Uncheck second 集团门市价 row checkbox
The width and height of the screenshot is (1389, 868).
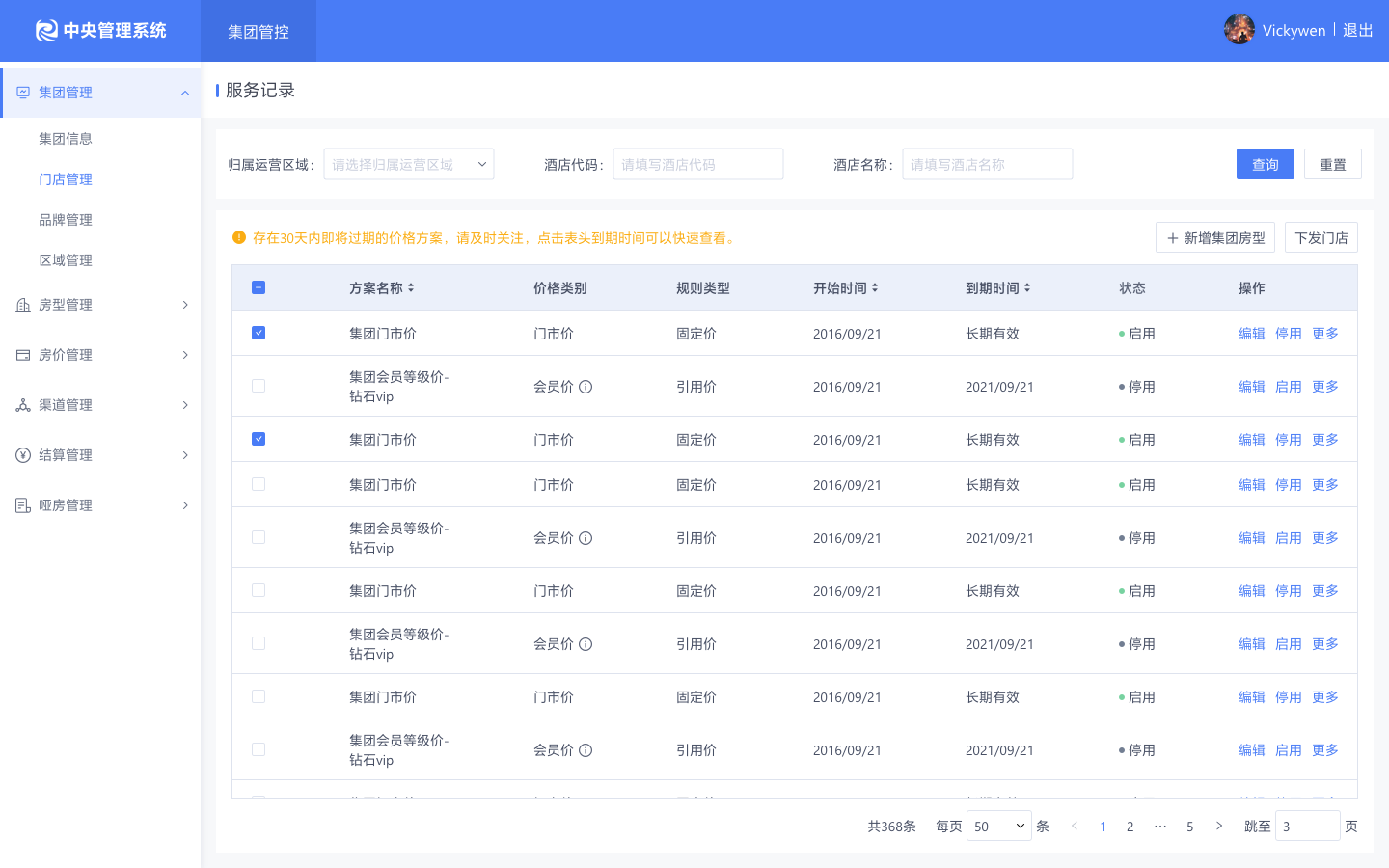tap(259, 439)
